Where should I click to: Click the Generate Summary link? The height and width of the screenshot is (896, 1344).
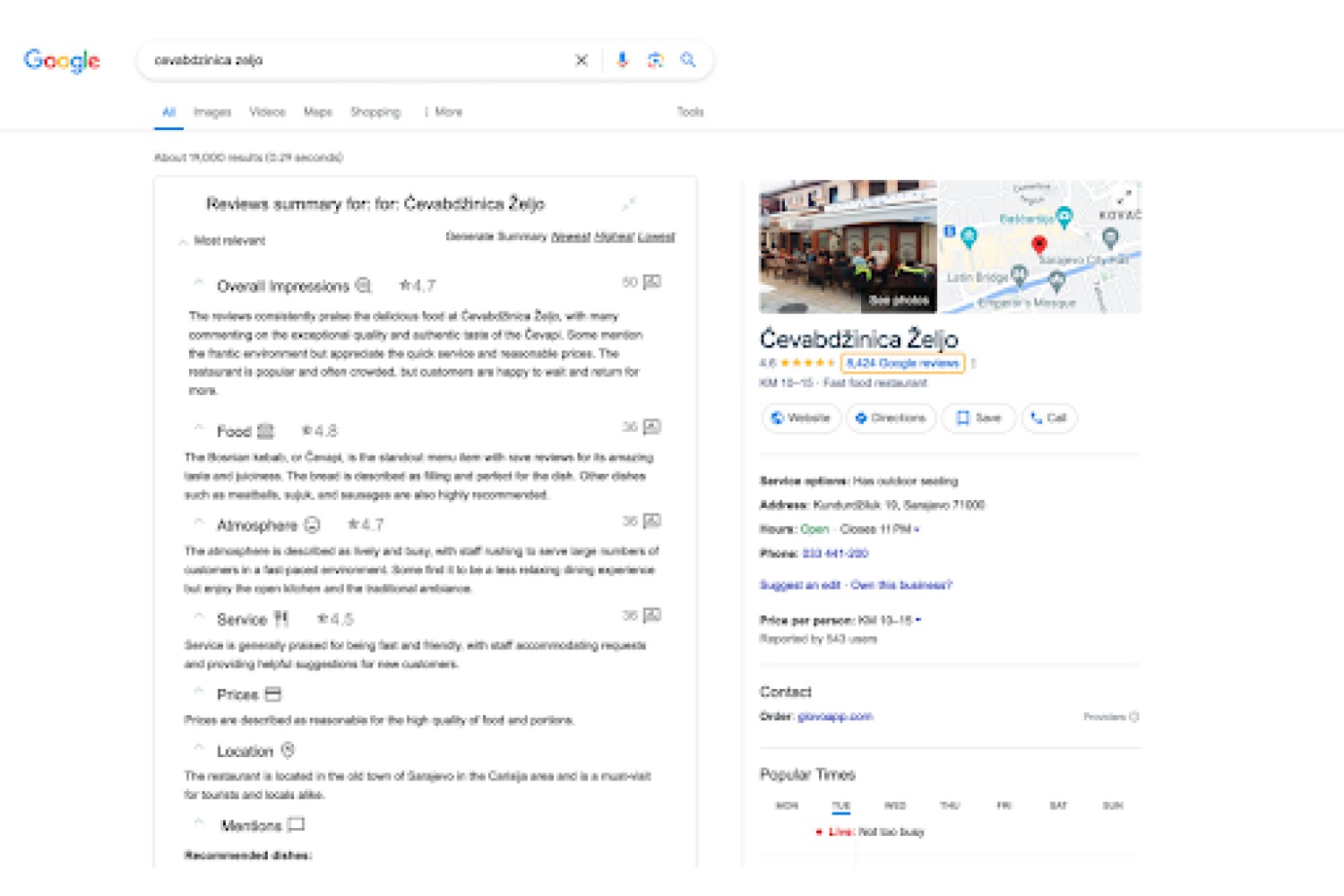tap(496, 237)
